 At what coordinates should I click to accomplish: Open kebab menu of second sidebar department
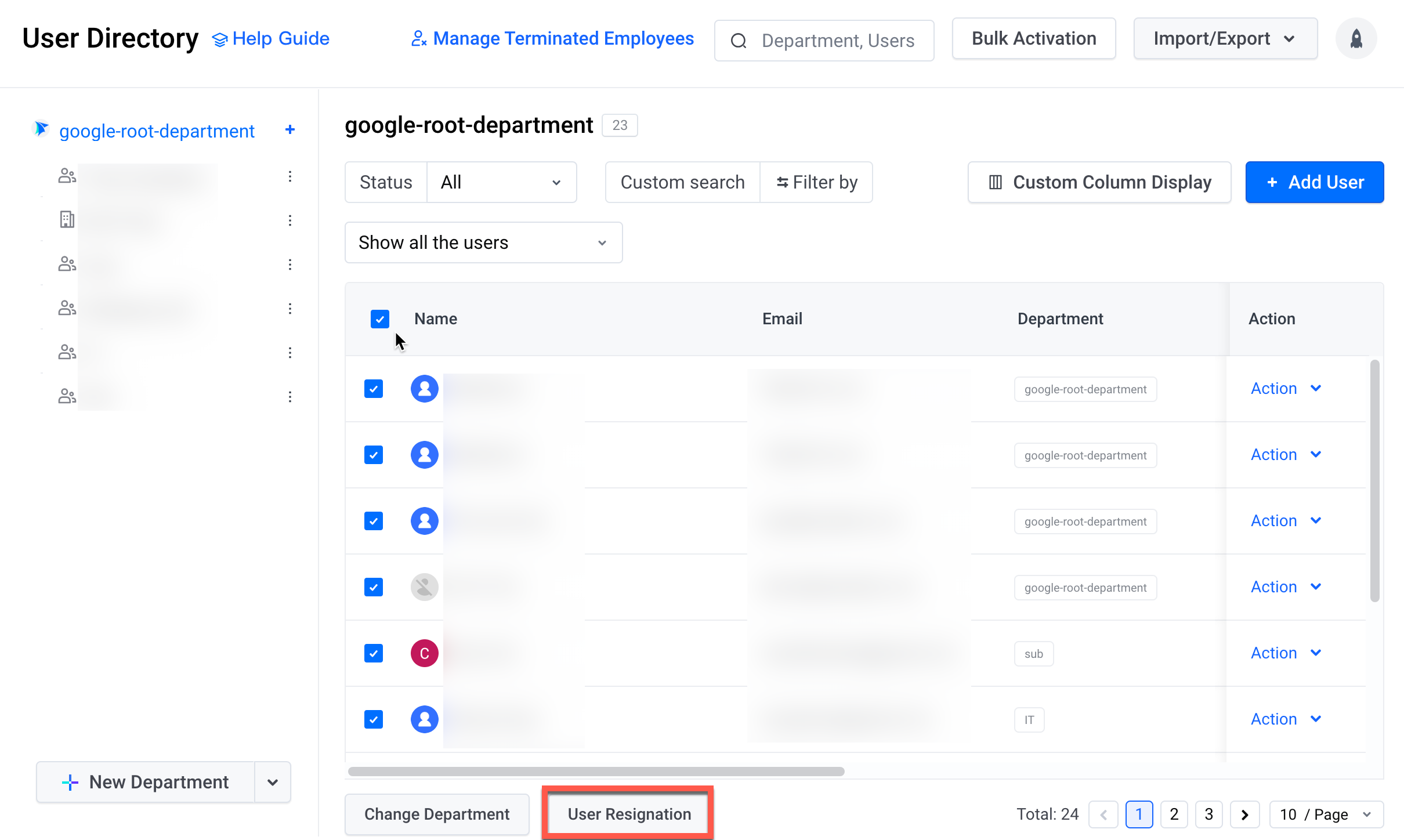click(290, 220)
